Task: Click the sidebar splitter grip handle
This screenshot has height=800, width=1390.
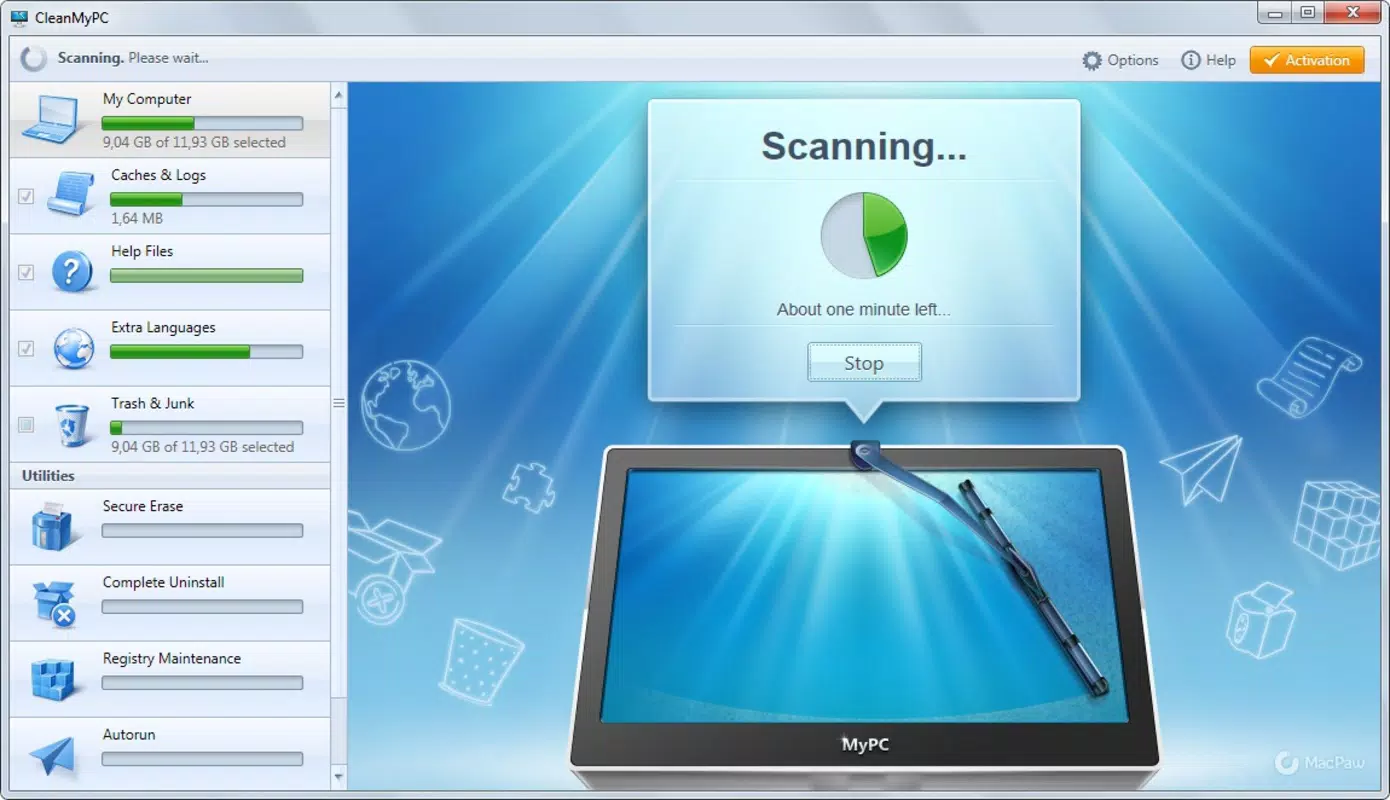Action: coord(338,403)
